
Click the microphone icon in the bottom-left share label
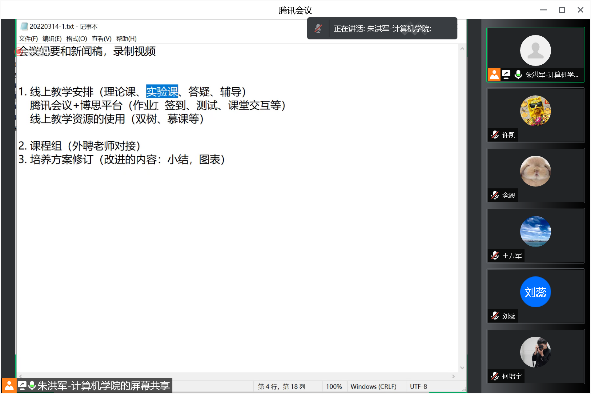coord(32,385)
